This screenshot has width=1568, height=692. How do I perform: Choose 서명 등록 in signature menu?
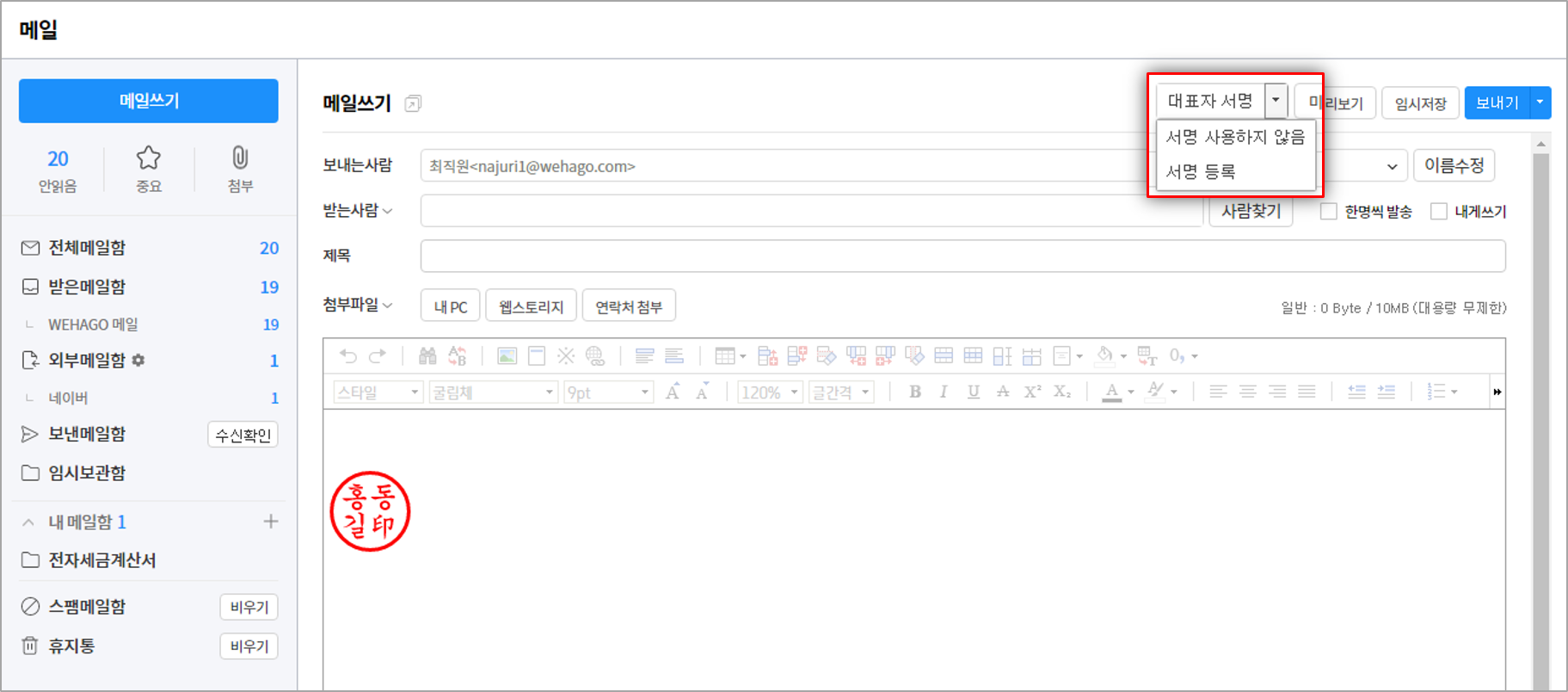[1201, 171]
